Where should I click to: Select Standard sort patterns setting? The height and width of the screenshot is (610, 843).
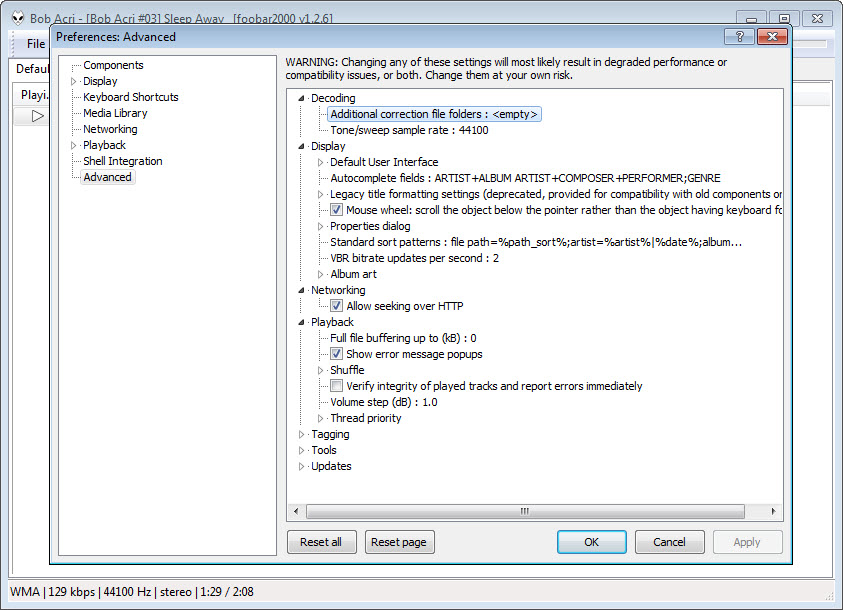coord(536,242)
